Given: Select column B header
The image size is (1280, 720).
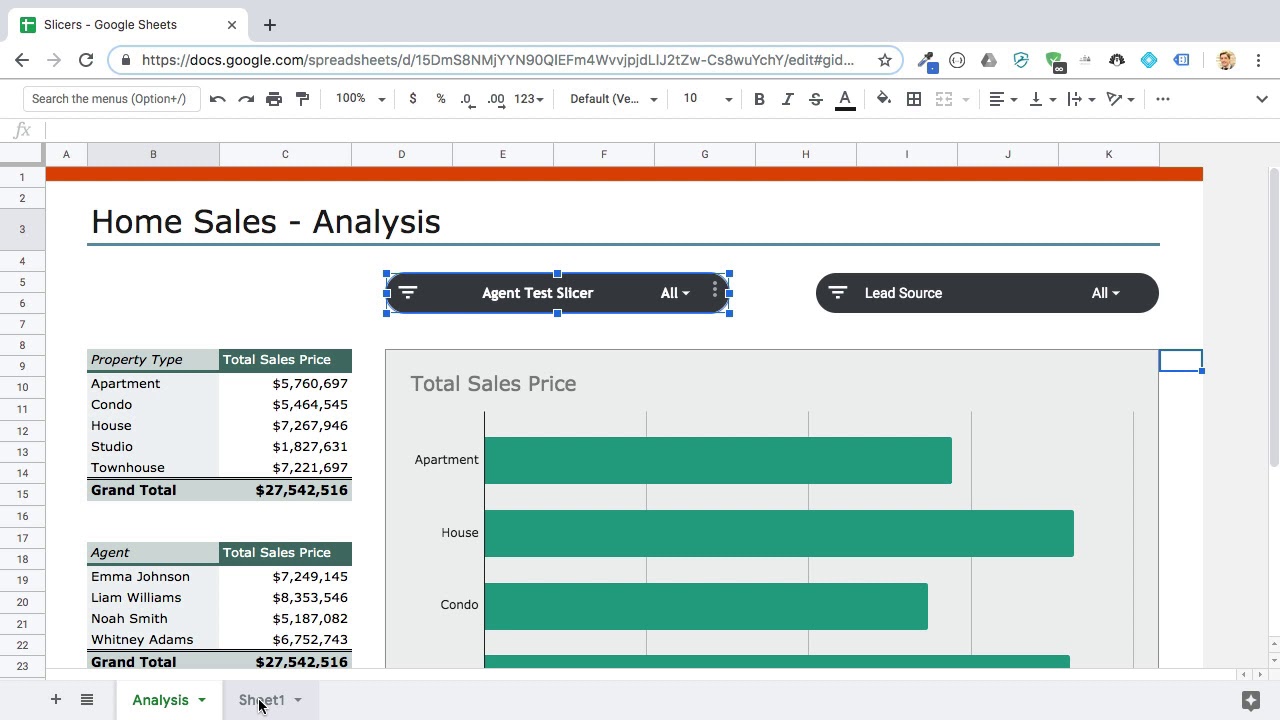Looking at the screenshot, I should (153, 154).
